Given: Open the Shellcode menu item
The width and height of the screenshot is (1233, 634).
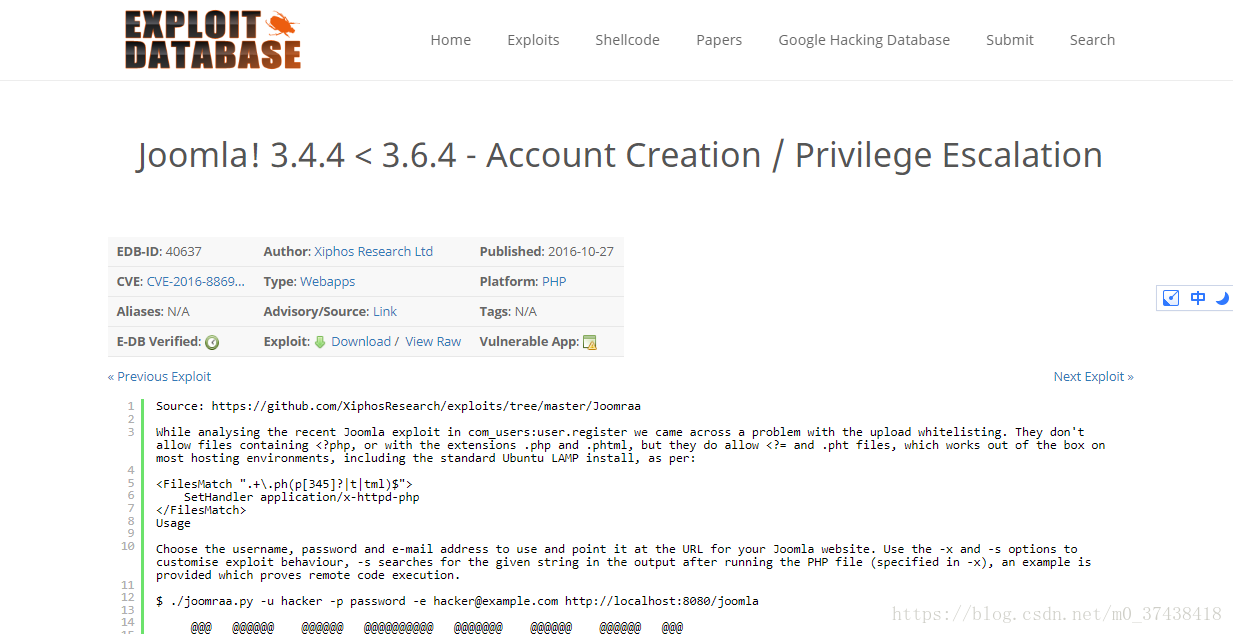Looking at the screenshot, I should [x=627, y=40].
